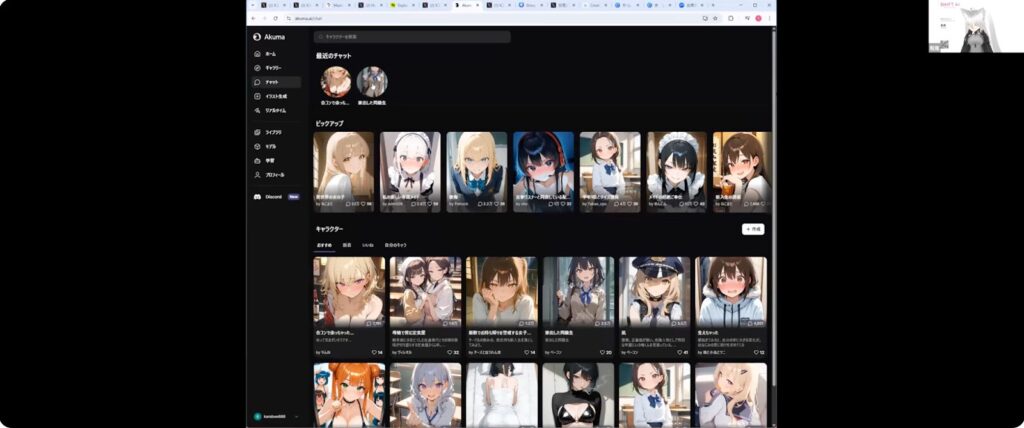Open the first recent chat avatar
This screenshot has height=428, width=1024.
[x=335, y=81]
